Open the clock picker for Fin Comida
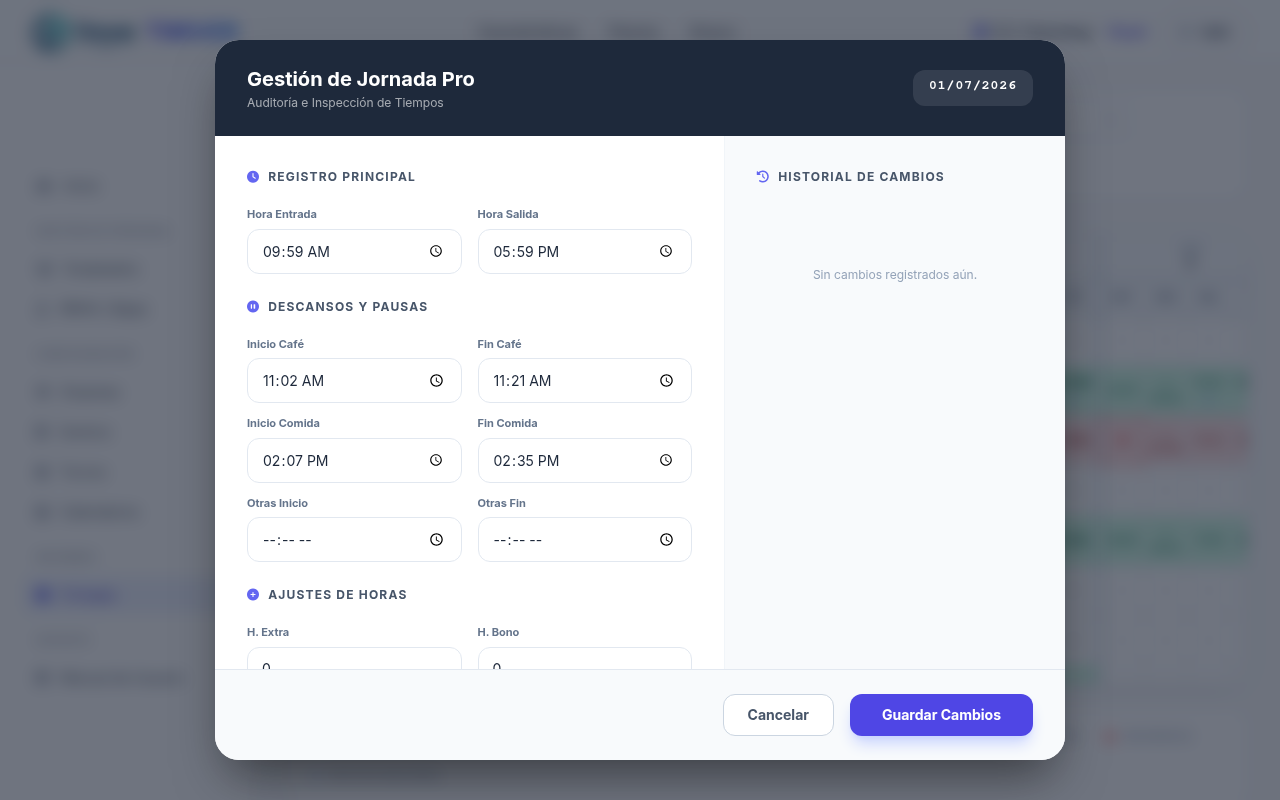 click(666, 461)
